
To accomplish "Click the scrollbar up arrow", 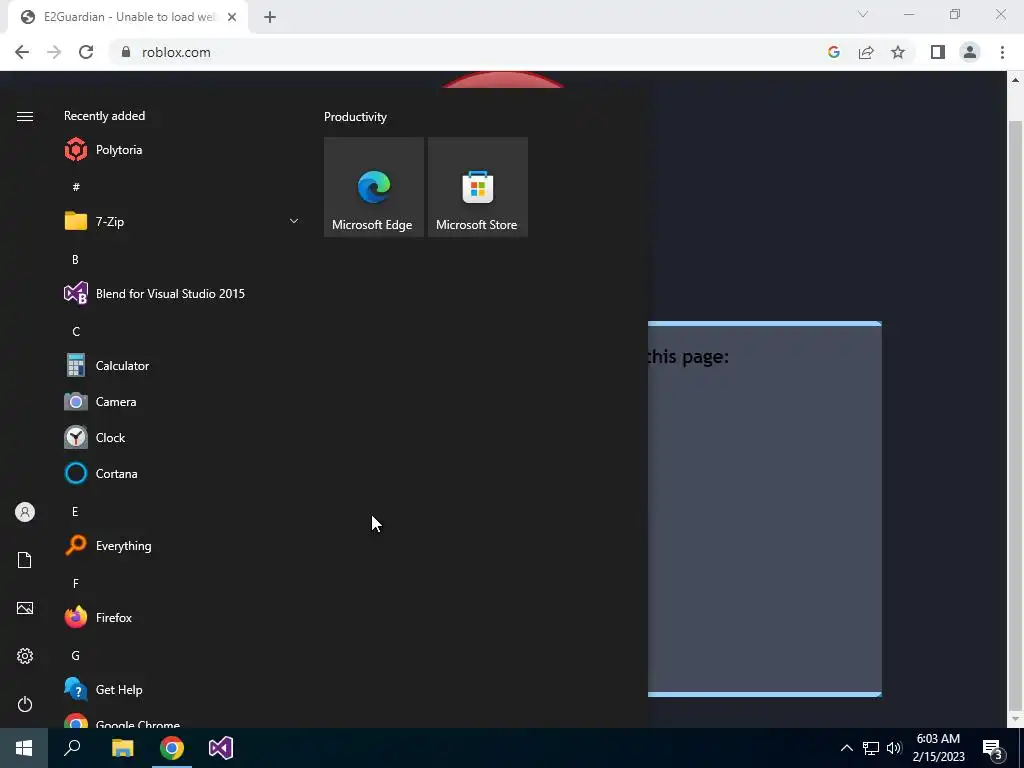I will pyautogui.click(x=1015, y=80).
